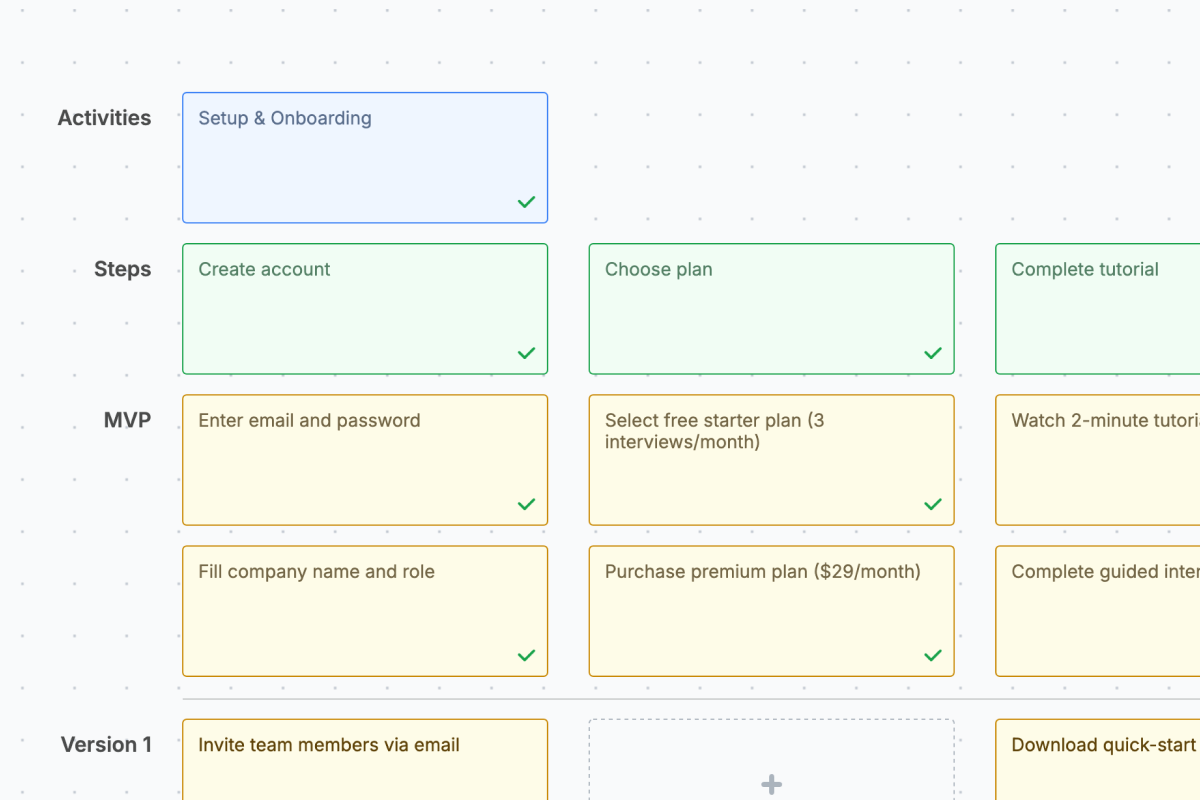The image size is (1200, 800).
Task: Click the Version 1 row label
Action: (x=106, y=744)
